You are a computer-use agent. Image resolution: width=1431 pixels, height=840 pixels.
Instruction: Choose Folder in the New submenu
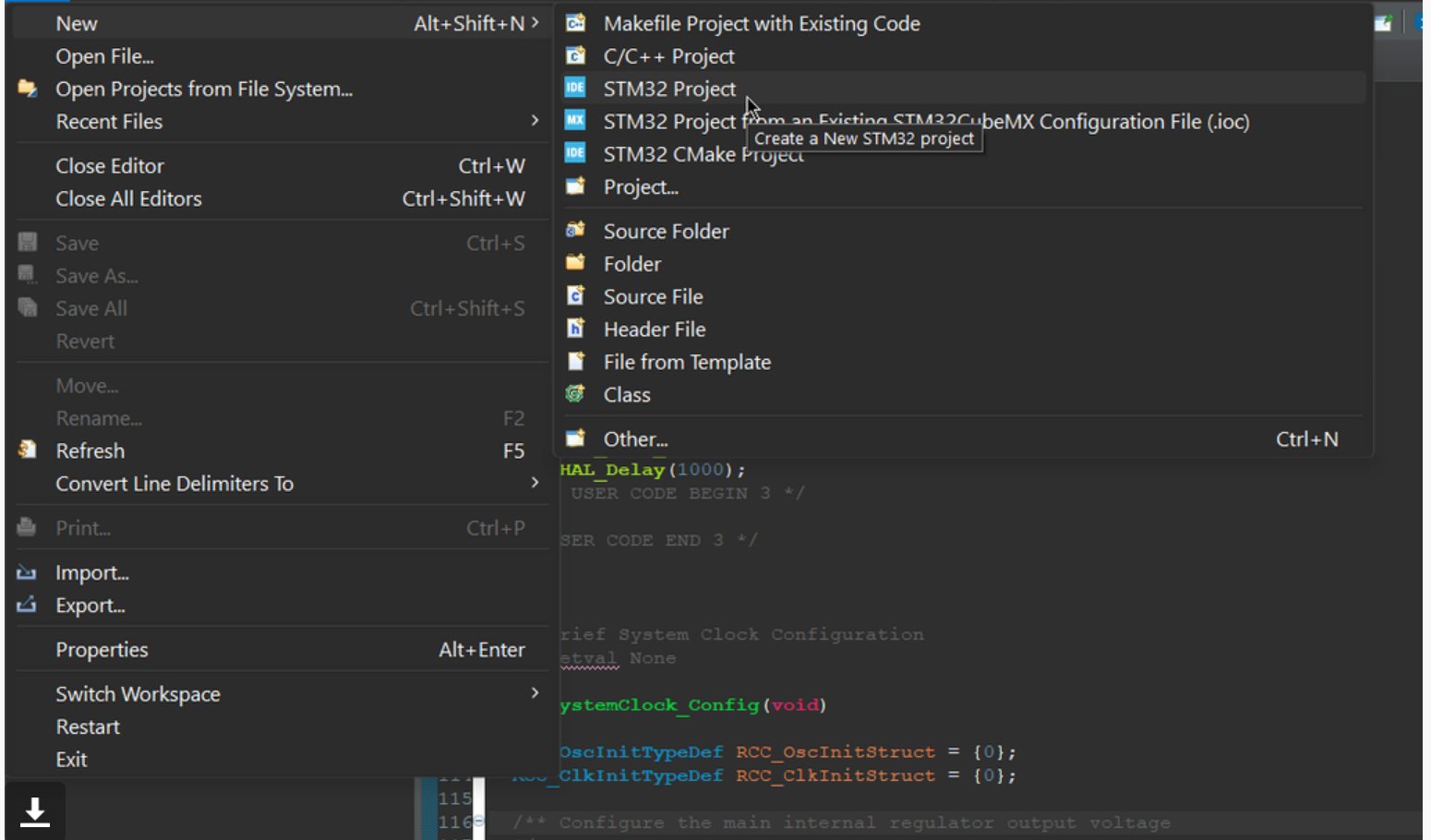963,264
